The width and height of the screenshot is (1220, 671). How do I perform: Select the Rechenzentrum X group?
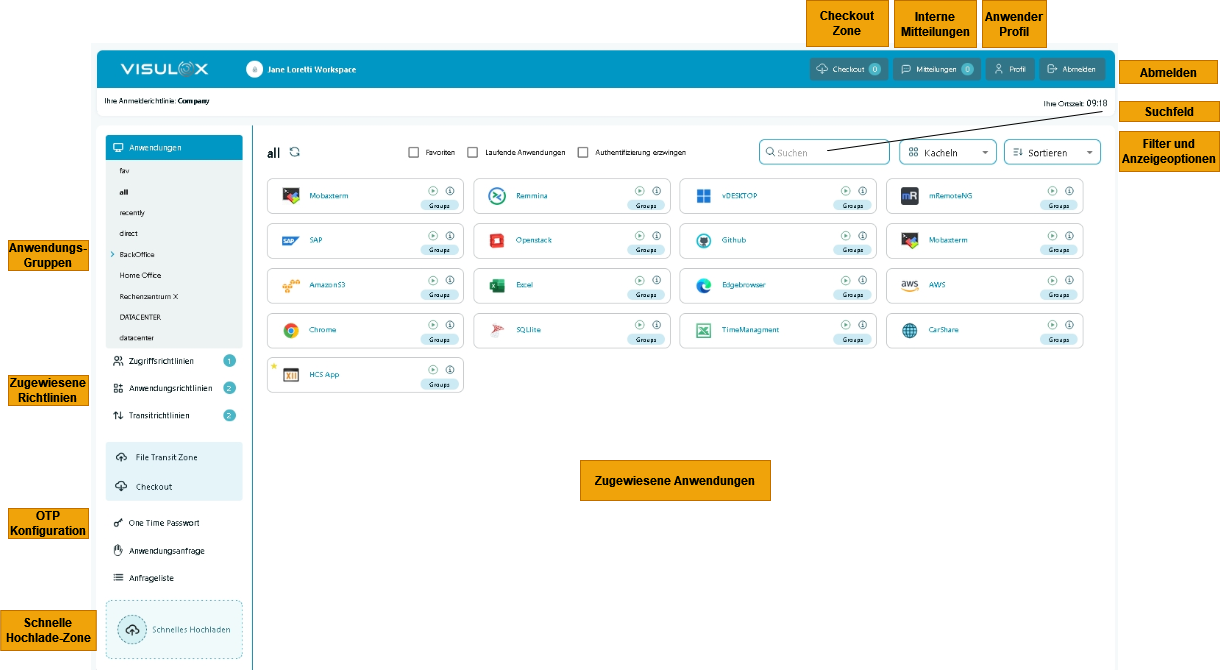pyautogui.click(x=148, y=297)
